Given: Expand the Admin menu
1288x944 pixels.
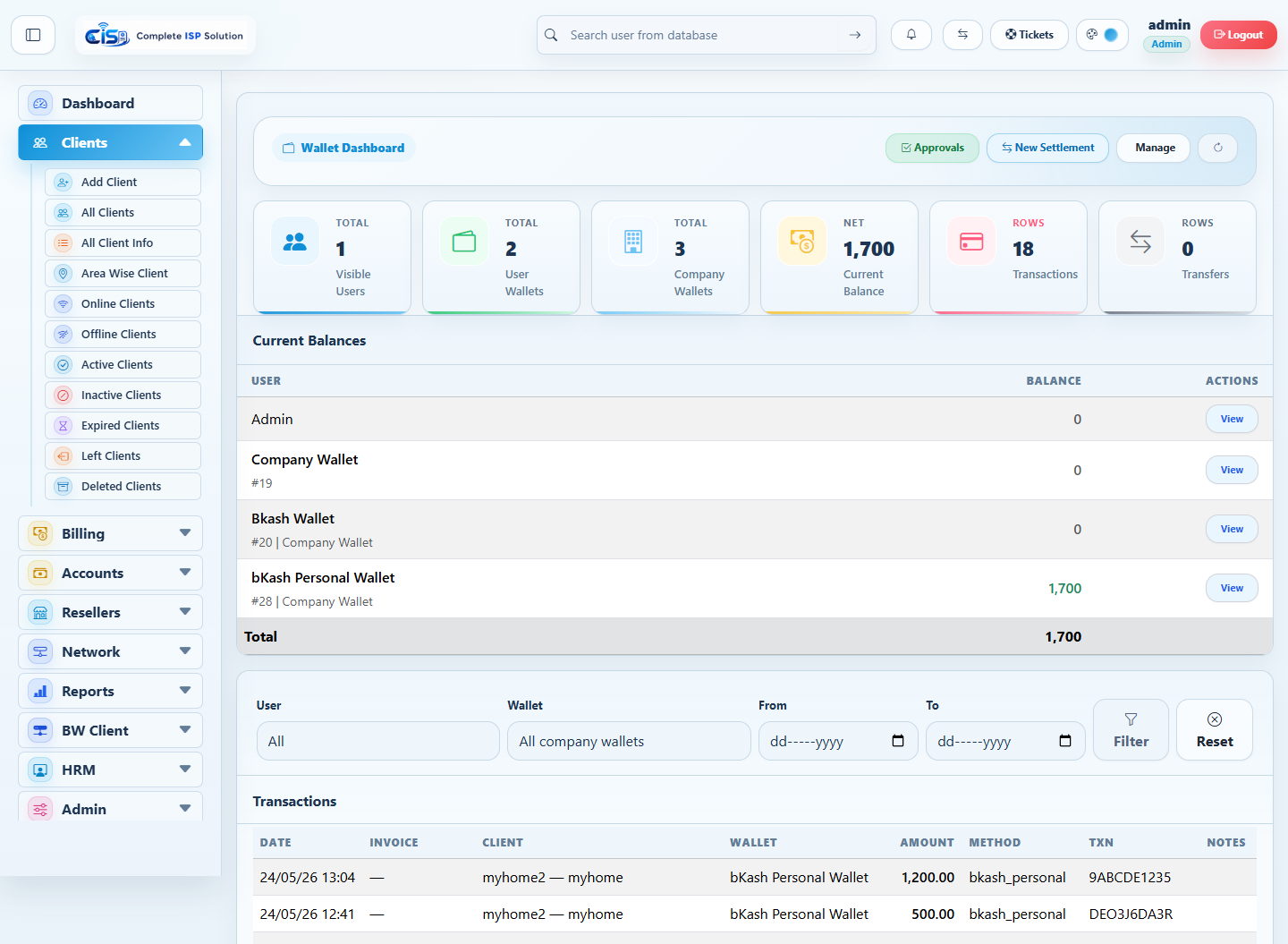Looking at the screenshot, I should point(110,808).
